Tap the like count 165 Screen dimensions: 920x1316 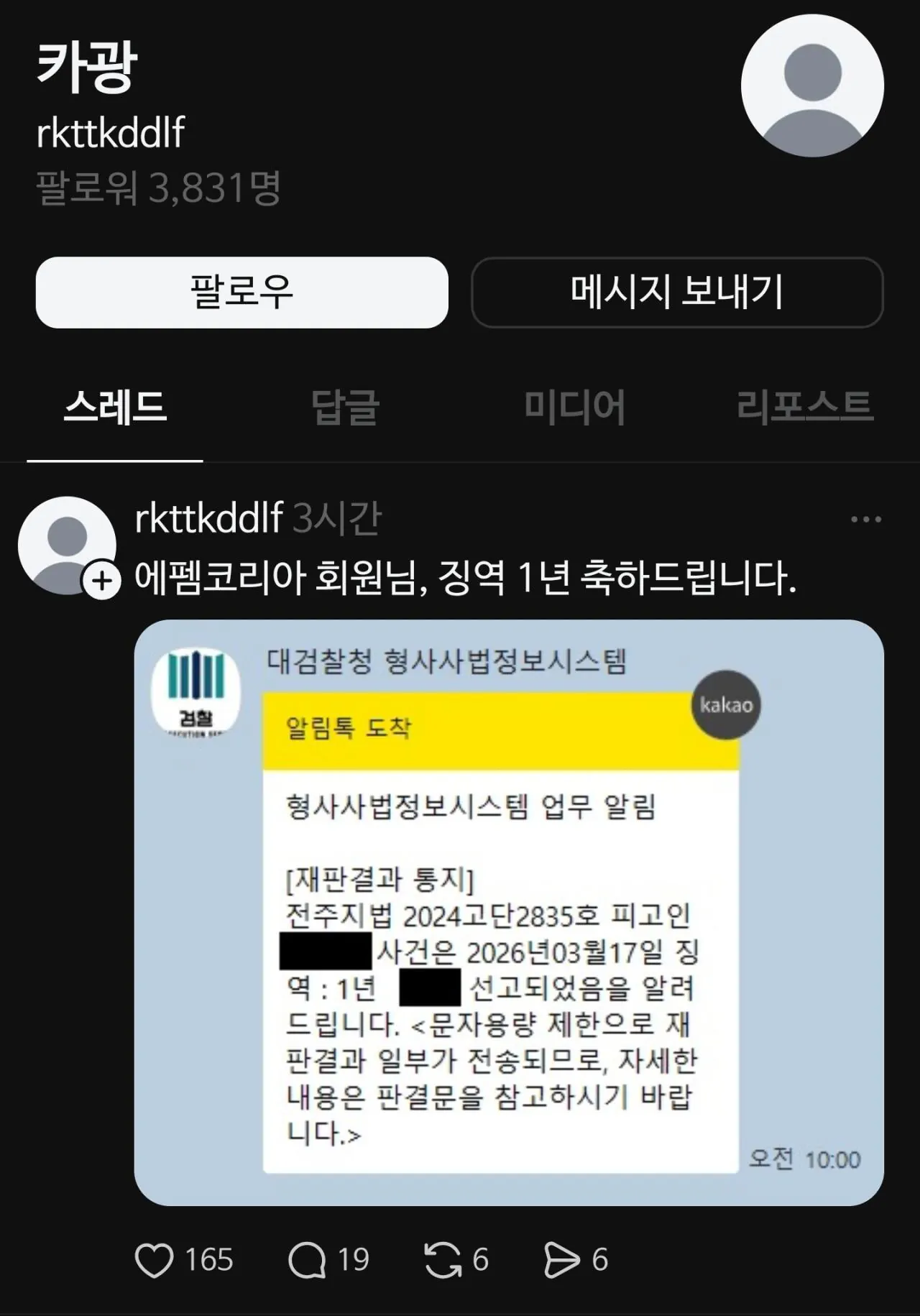point(208,1261)
